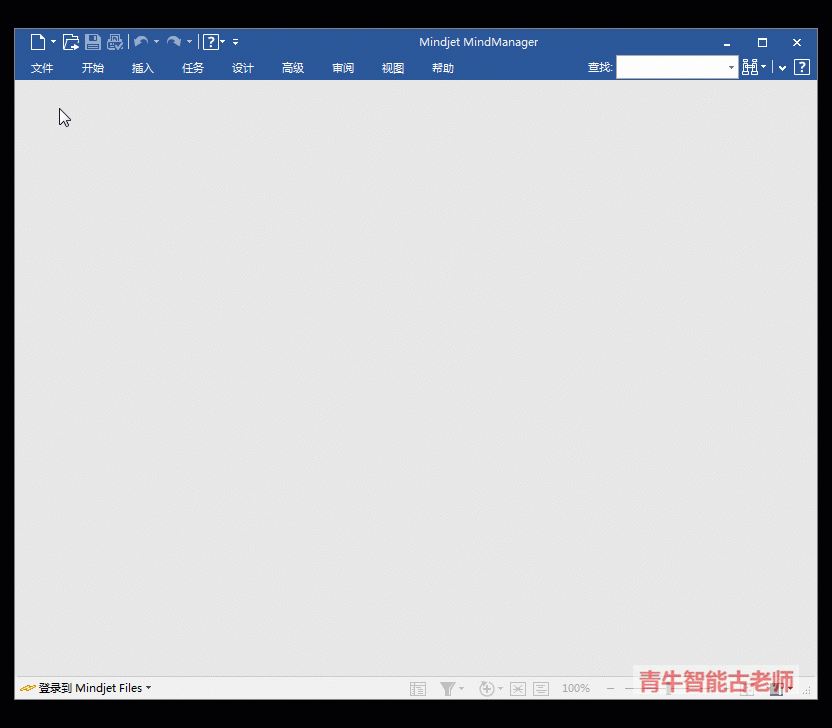Click 登录到 Mindjet Files in status bar
Viewport: 832px width, 728px height.
[90, 688]
